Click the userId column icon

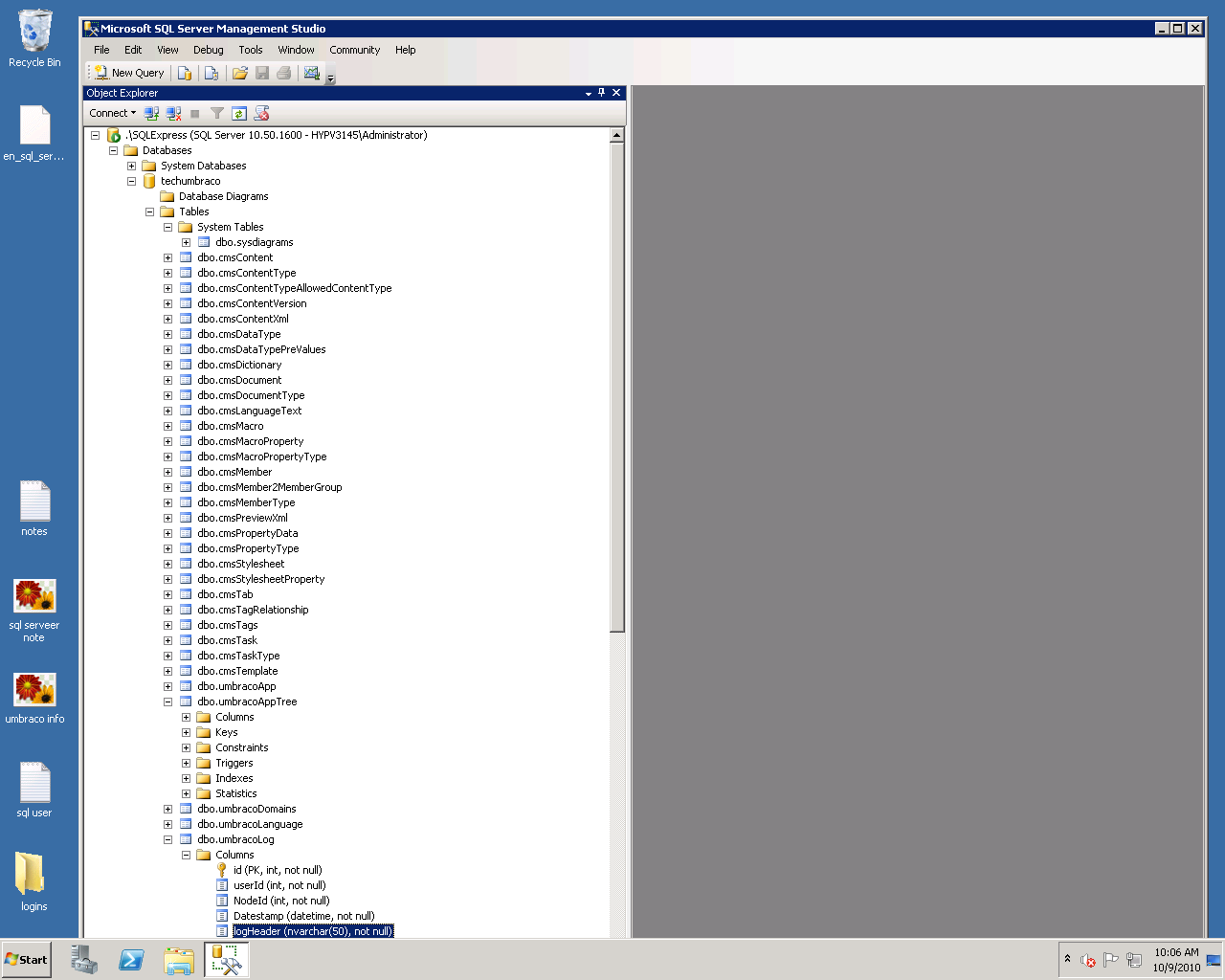coord(222,885)
